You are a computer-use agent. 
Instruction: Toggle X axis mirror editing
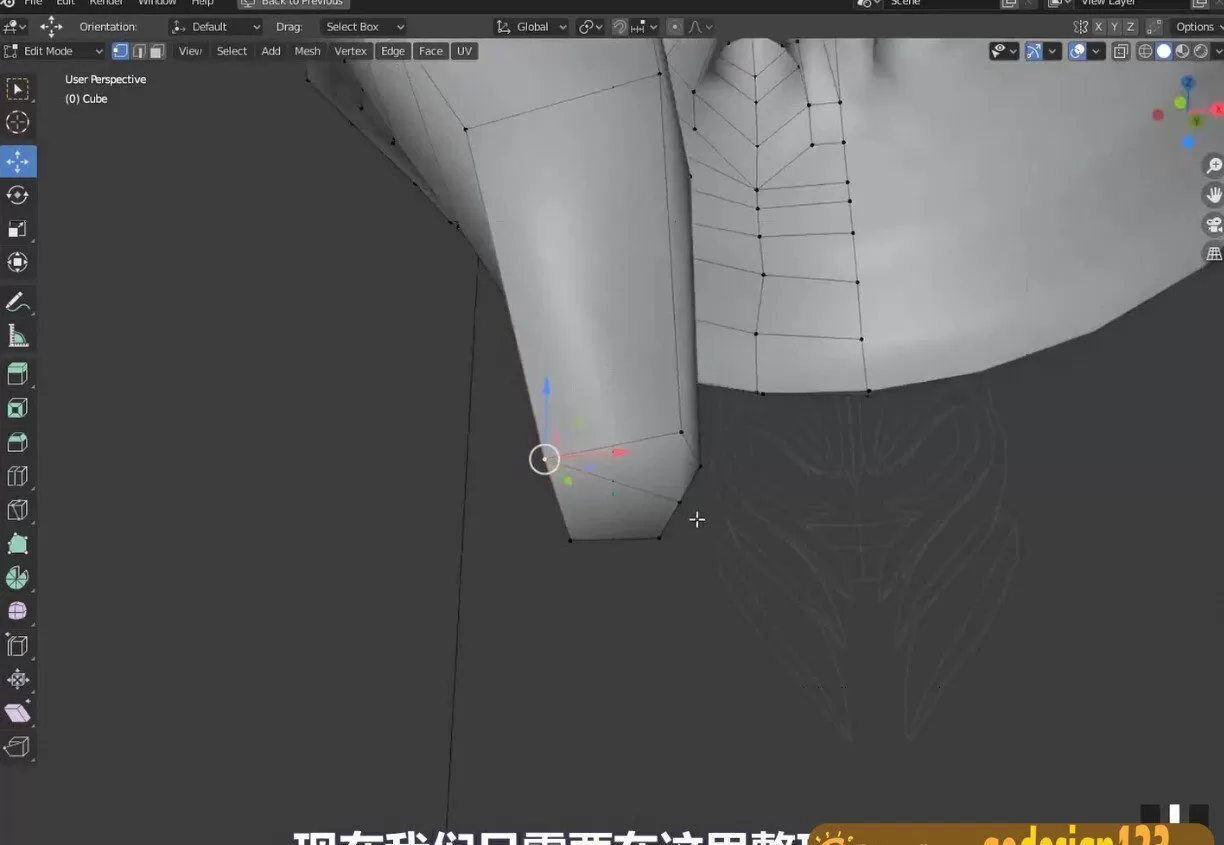coord(1097,26)
